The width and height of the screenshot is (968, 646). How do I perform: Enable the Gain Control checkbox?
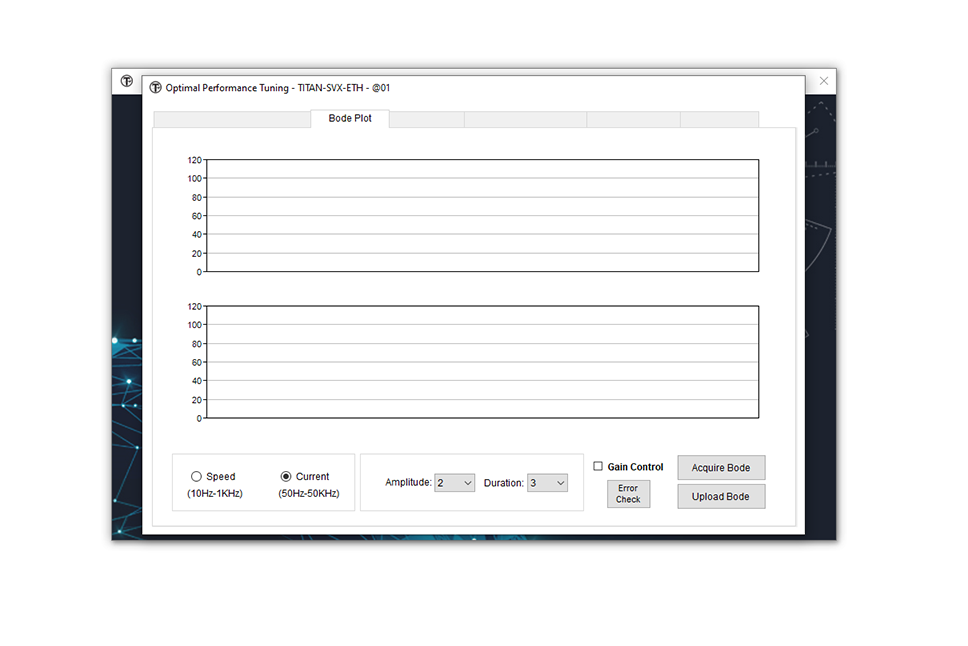(x=598, y=466)
